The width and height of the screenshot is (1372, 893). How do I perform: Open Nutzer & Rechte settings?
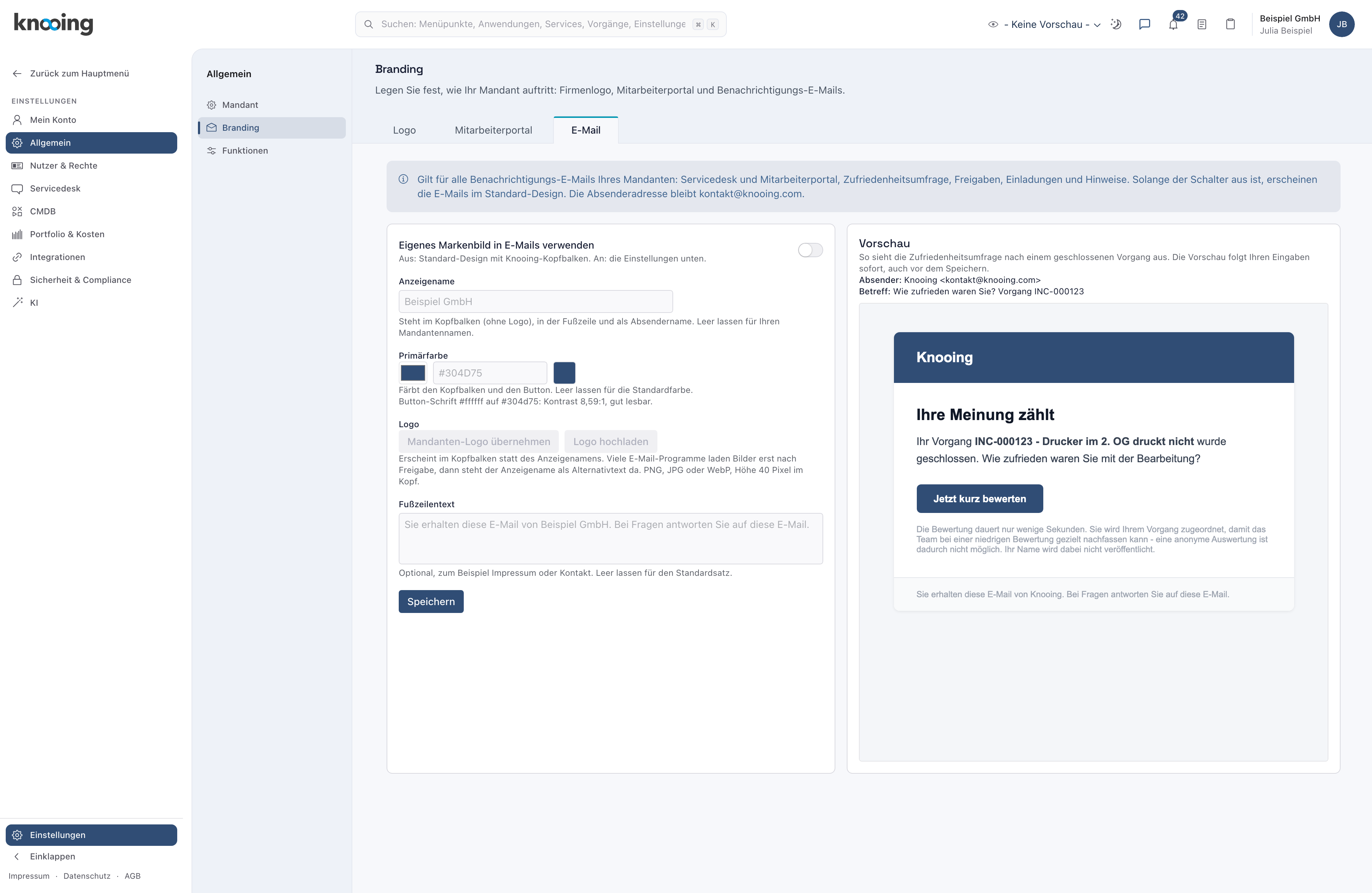[91, 165]
